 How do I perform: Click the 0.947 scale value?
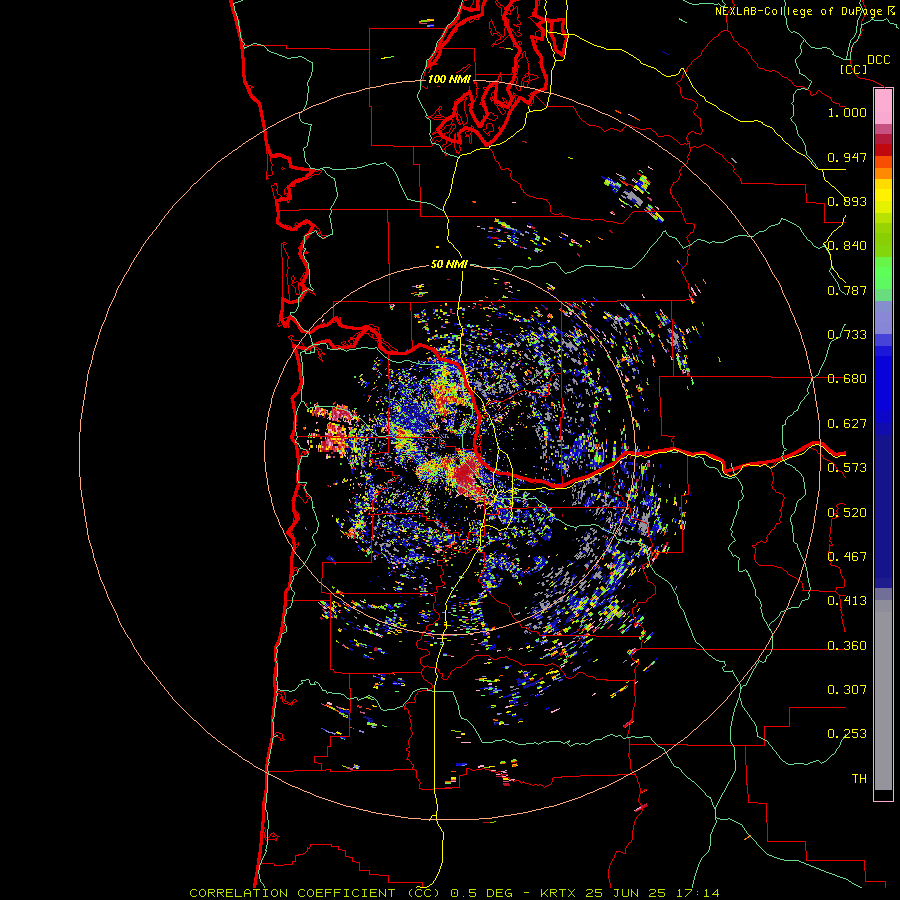pyautogui.click(x=847, y=157)
